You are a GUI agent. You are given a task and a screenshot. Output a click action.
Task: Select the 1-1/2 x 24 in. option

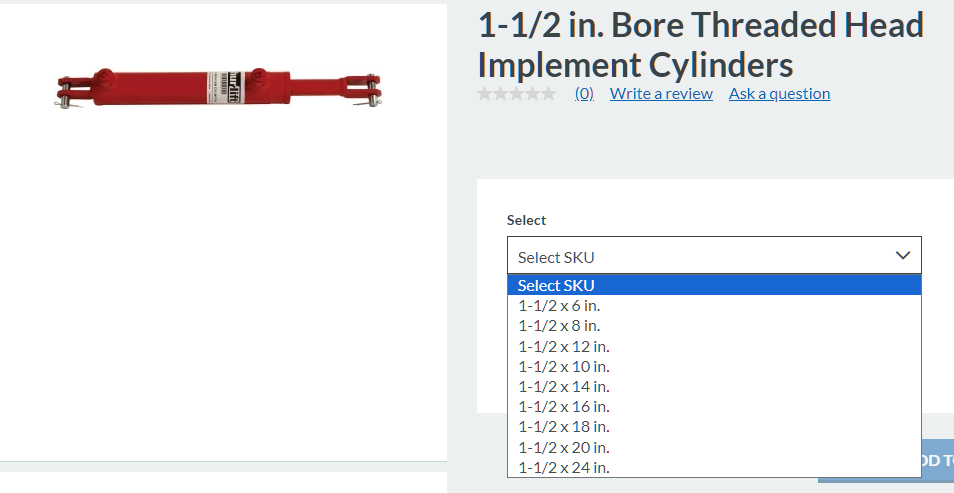coord(563,467)
